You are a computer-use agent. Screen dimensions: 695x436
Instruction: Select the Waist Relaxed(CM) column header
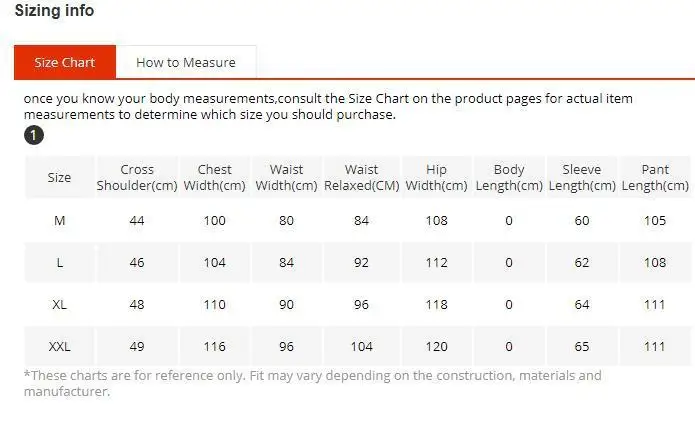(361, 177)
